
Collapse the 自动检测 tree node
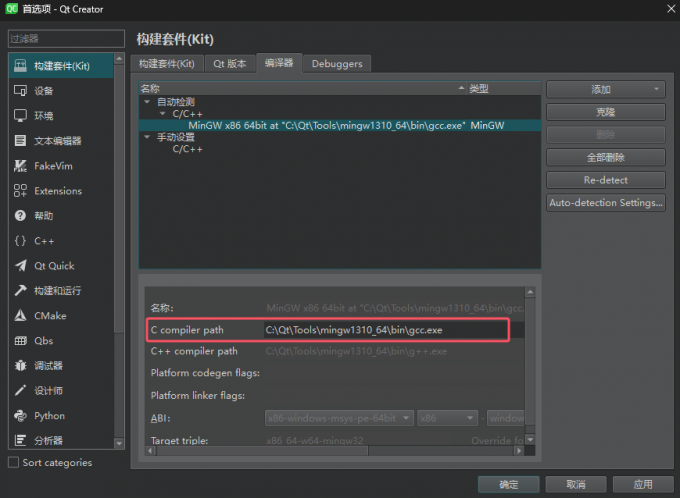coord(147,102)
